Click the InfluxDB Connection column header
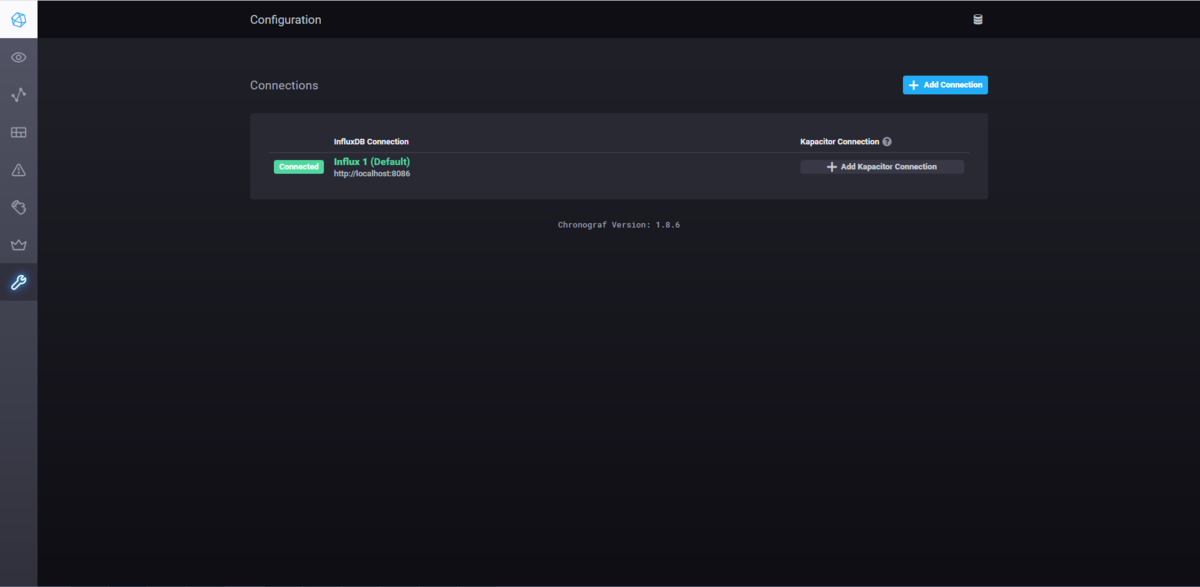The image size is (1200, 587). pos(371,142)
